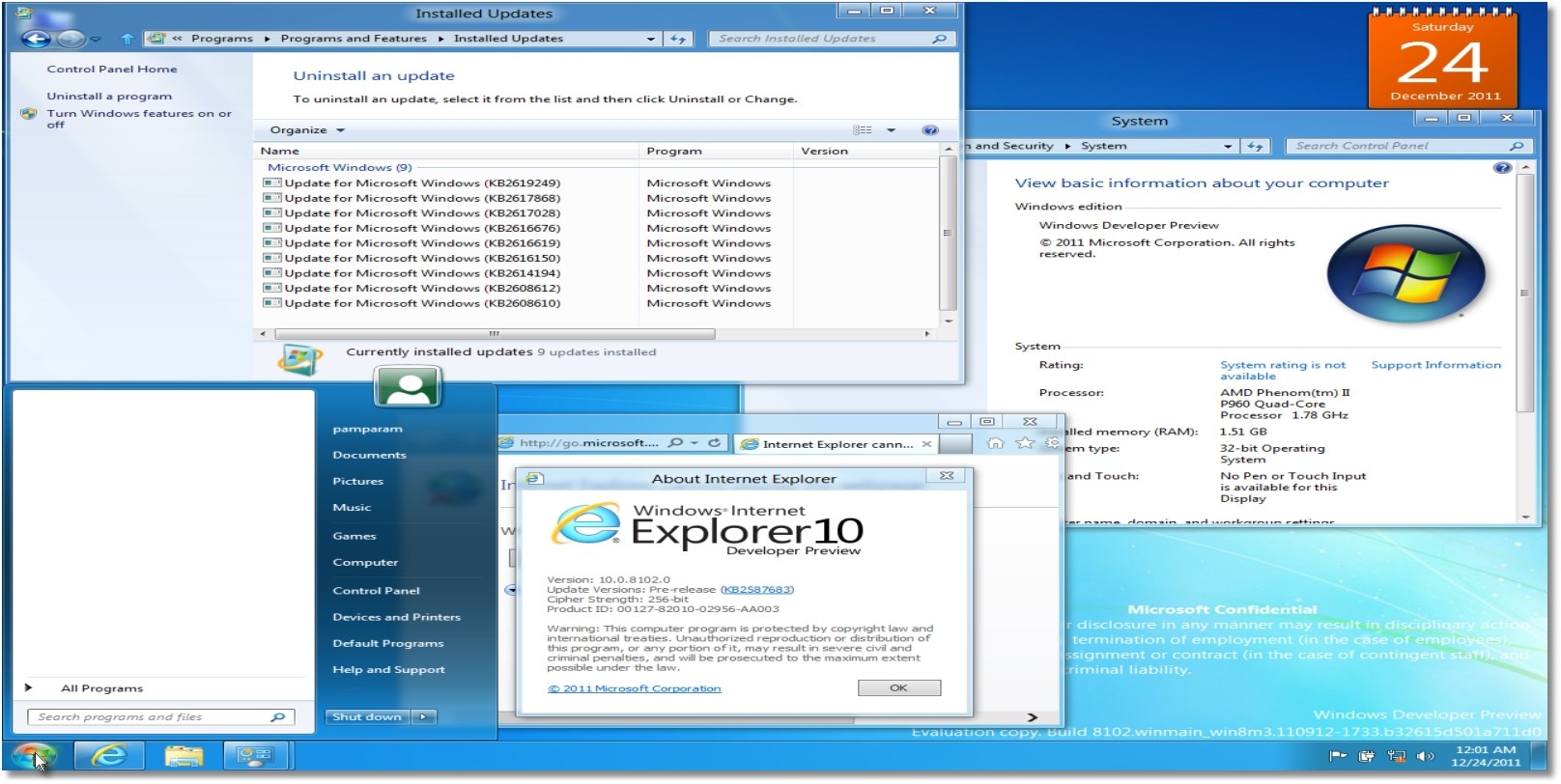The width and height of the screenshot is (1561, 784).
Task: Click System rating is not available link
Action: (x=1282, y=371)
